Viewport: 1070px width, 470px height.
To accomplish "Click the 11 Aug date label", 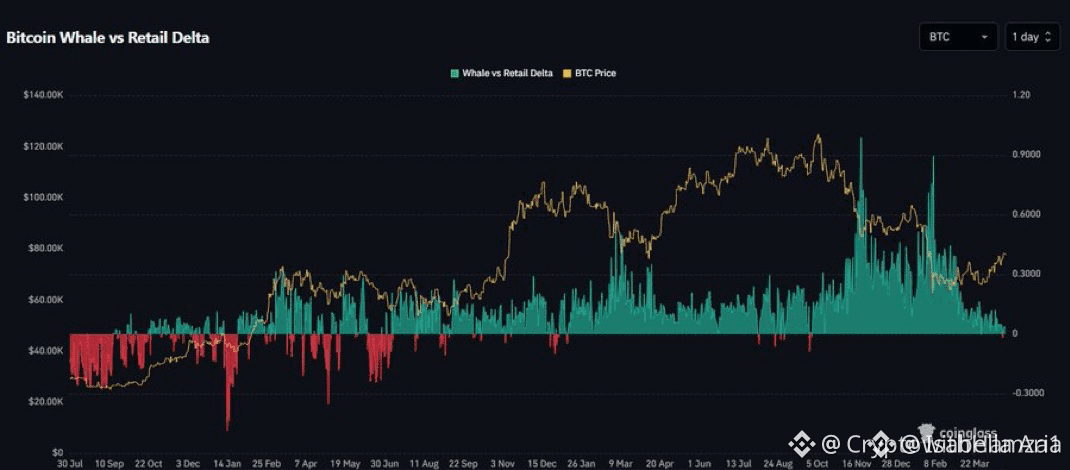I will point(423,463).
